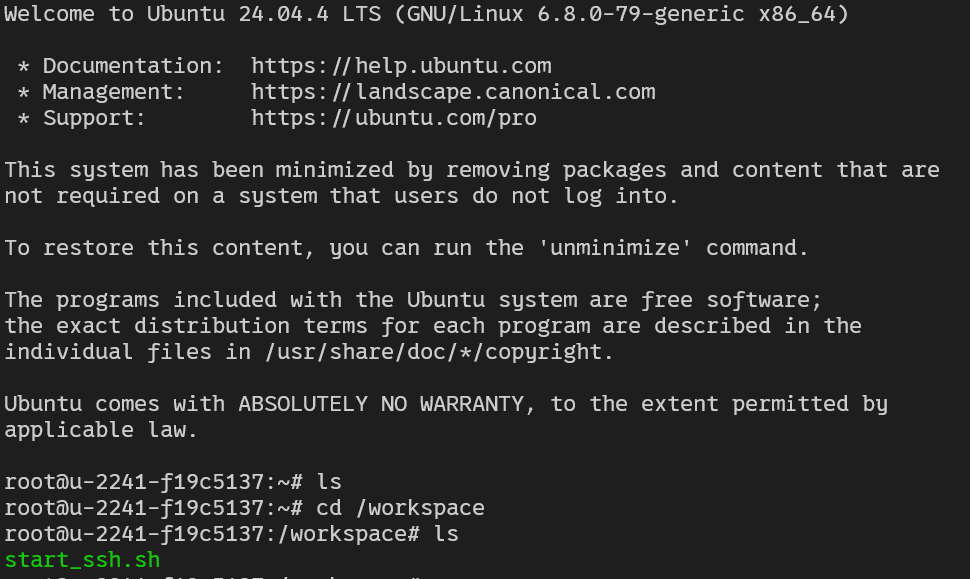Click the root@u-2241-f19c5137:/workspace# prompt
This screenshot has height=579, width=970.
pyautogui.click(x=212, y=533)
